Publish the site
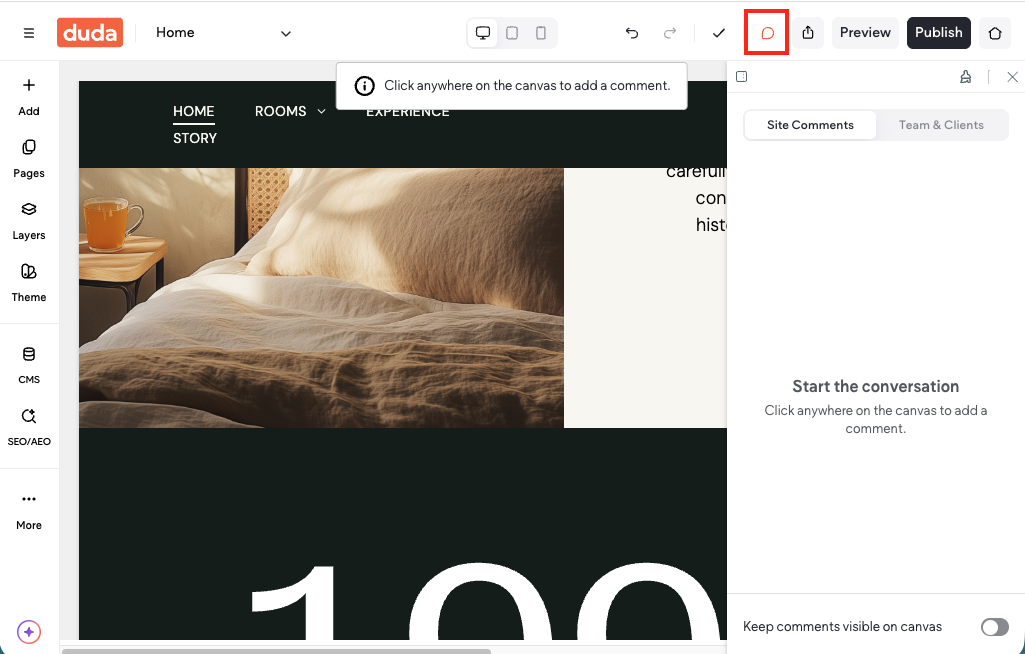Viewport: 1025px width, 654px height. 938,33
